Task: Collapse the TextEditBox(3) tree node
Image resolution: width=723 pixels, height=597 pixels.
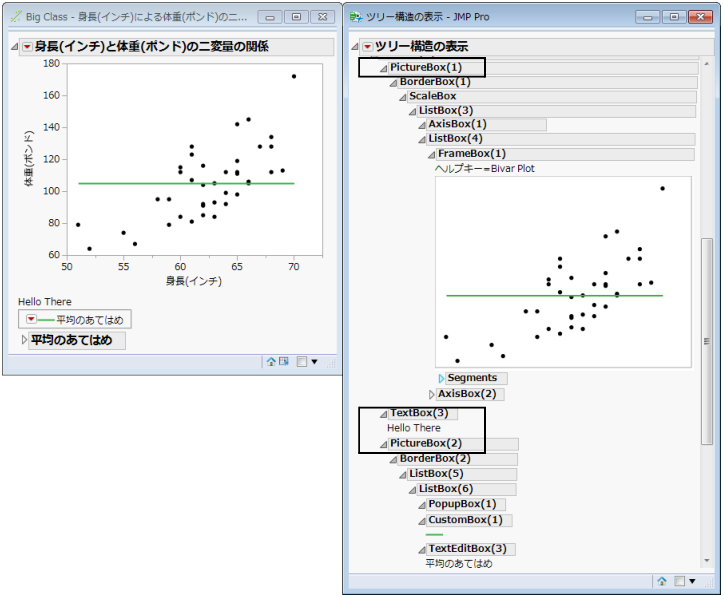Action: (422, 550)
